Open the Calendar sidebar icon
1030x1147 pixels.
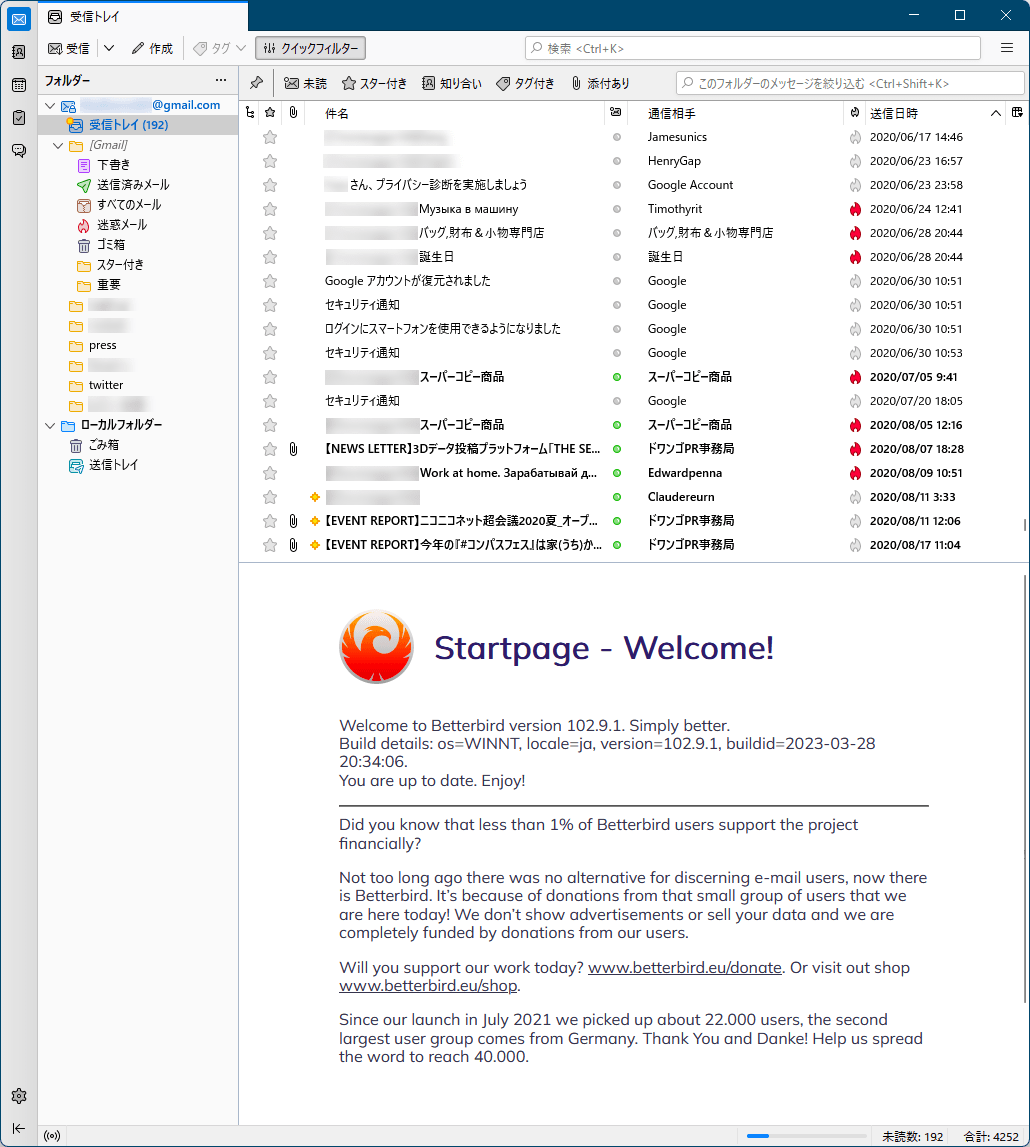pos(19,85)
